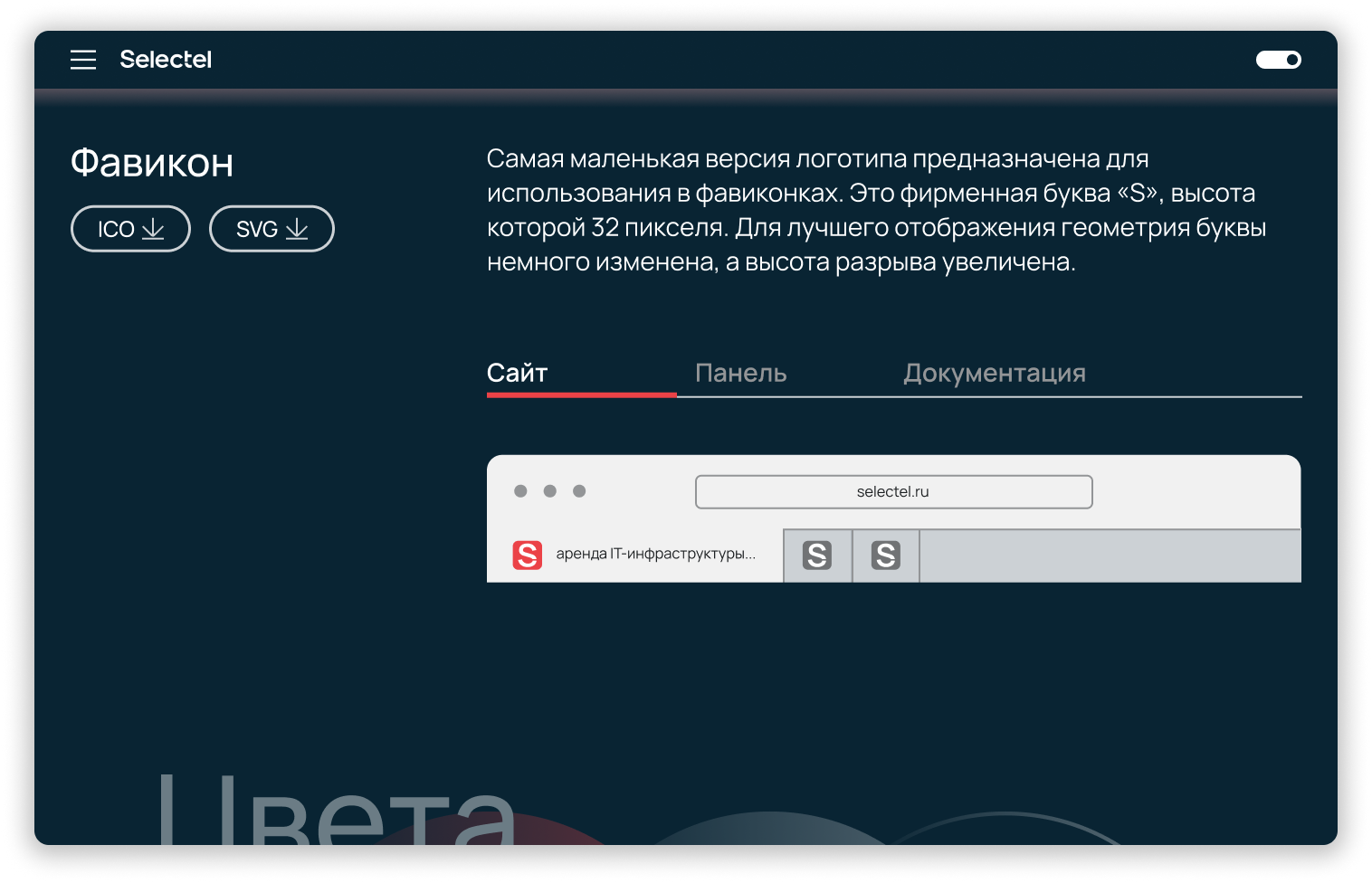Open the hamburger navigation menu
1372x883 pixels.
point(83,59)
